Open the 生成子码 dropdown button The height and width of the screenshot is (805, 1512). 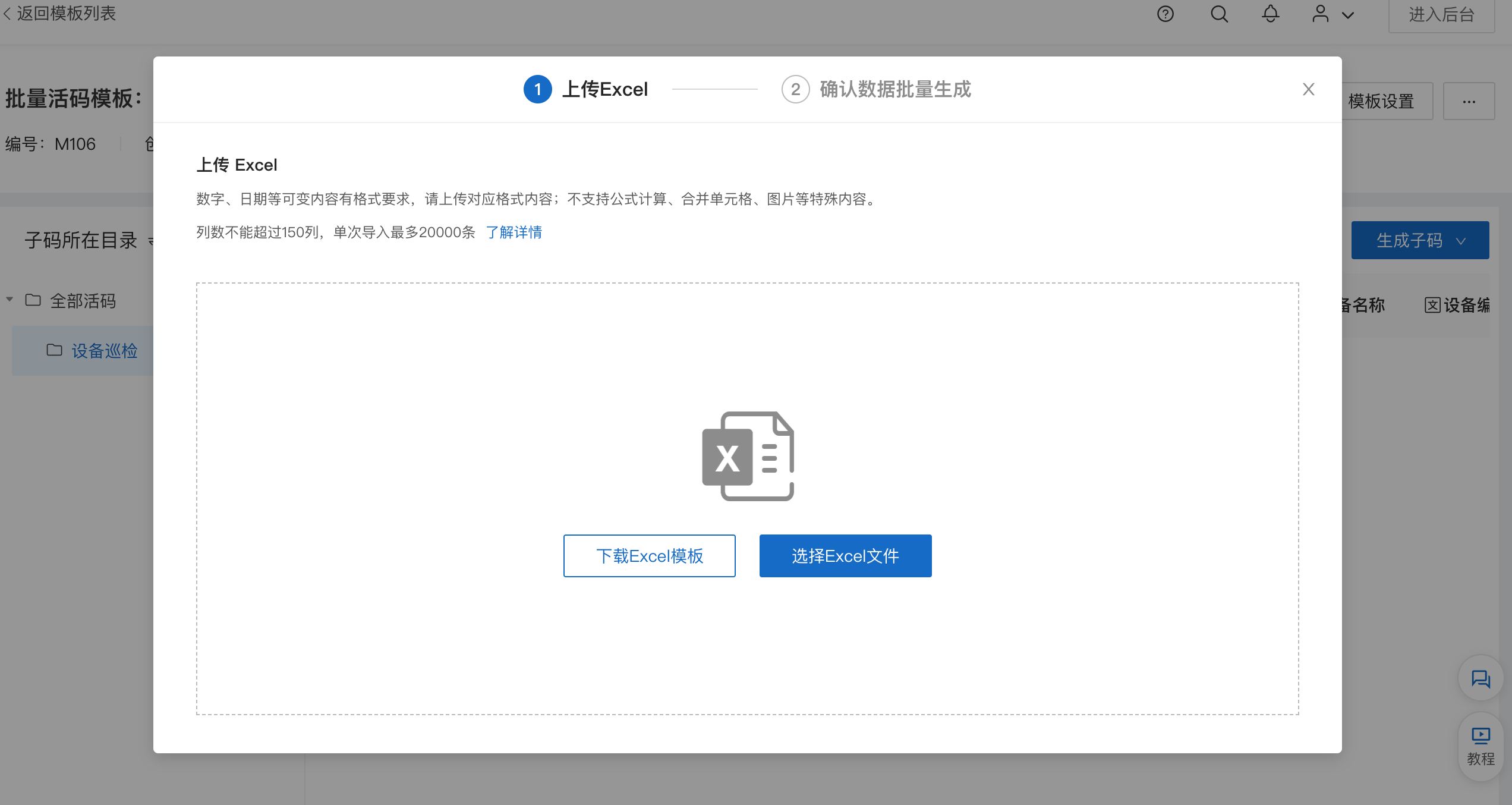tap(1419, 240)
